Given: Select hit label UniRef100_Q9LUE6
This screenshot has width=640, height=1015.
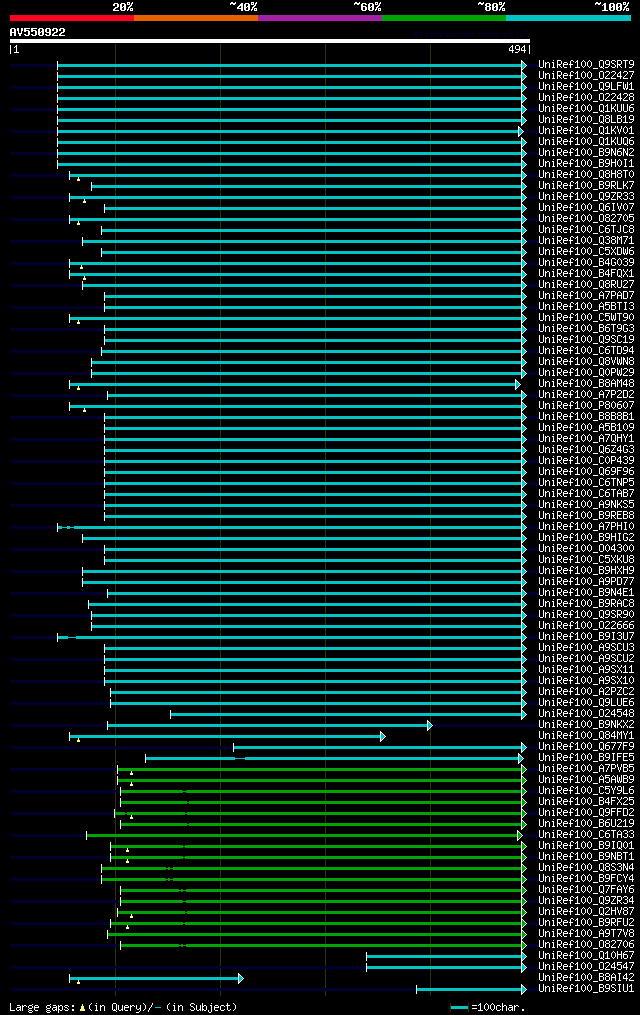Looking at the screenshot, I should point(586,703).
